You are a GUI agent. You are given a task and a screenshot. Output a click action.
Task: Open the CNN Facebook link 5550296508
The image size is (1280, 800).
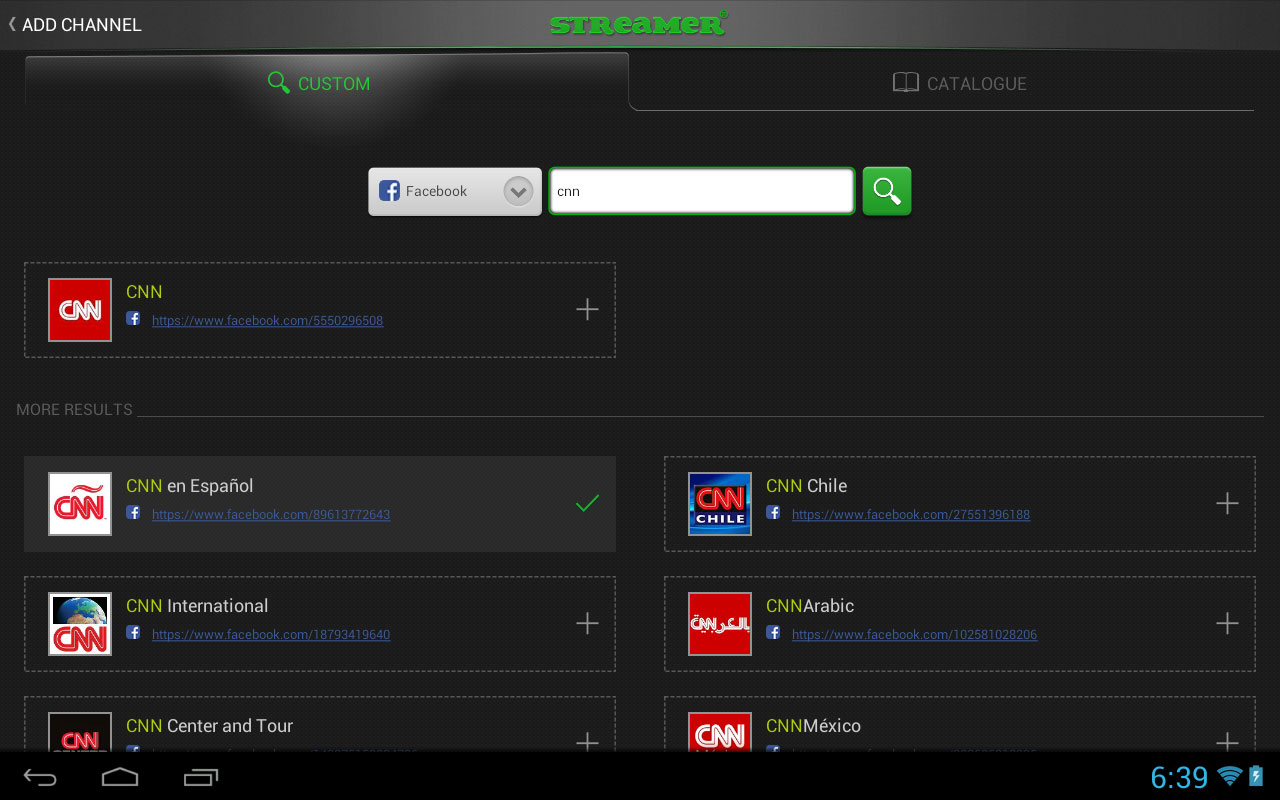pos(267,321)
